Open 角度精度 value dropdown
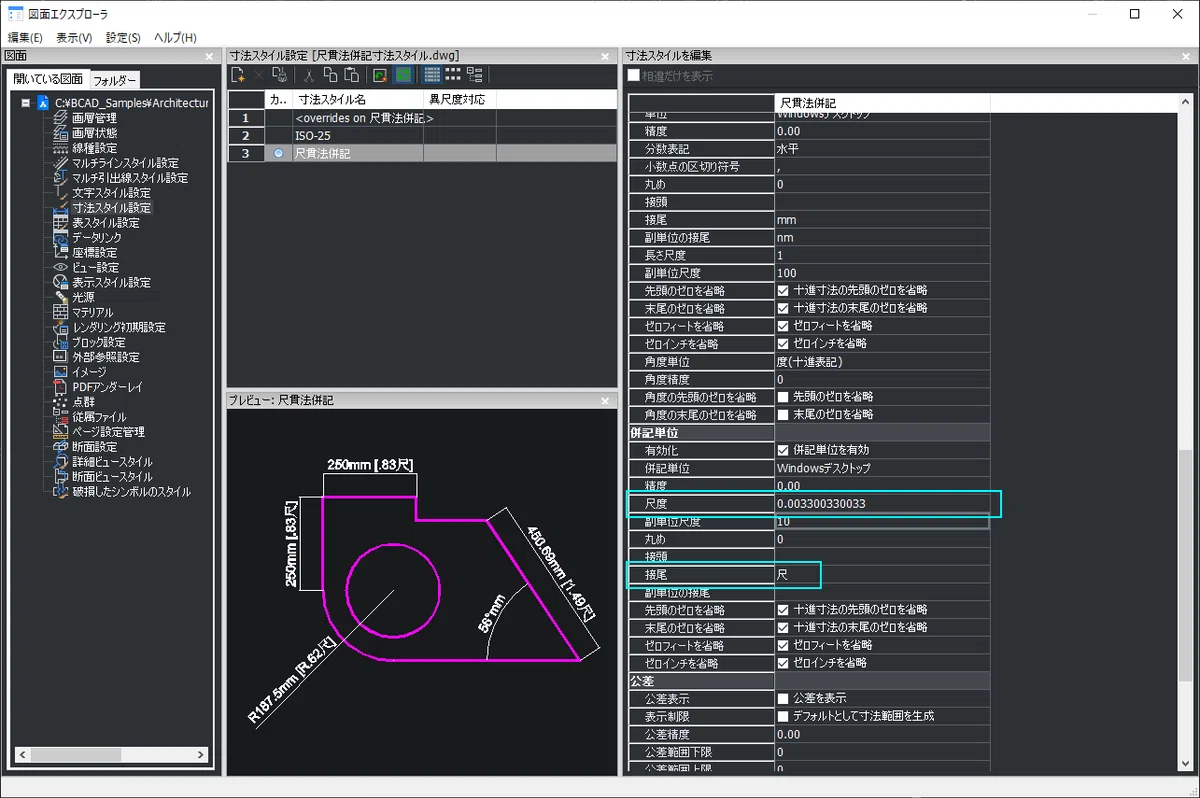Viewport: 1200px width, 798px height. click(x=882, y=379)
